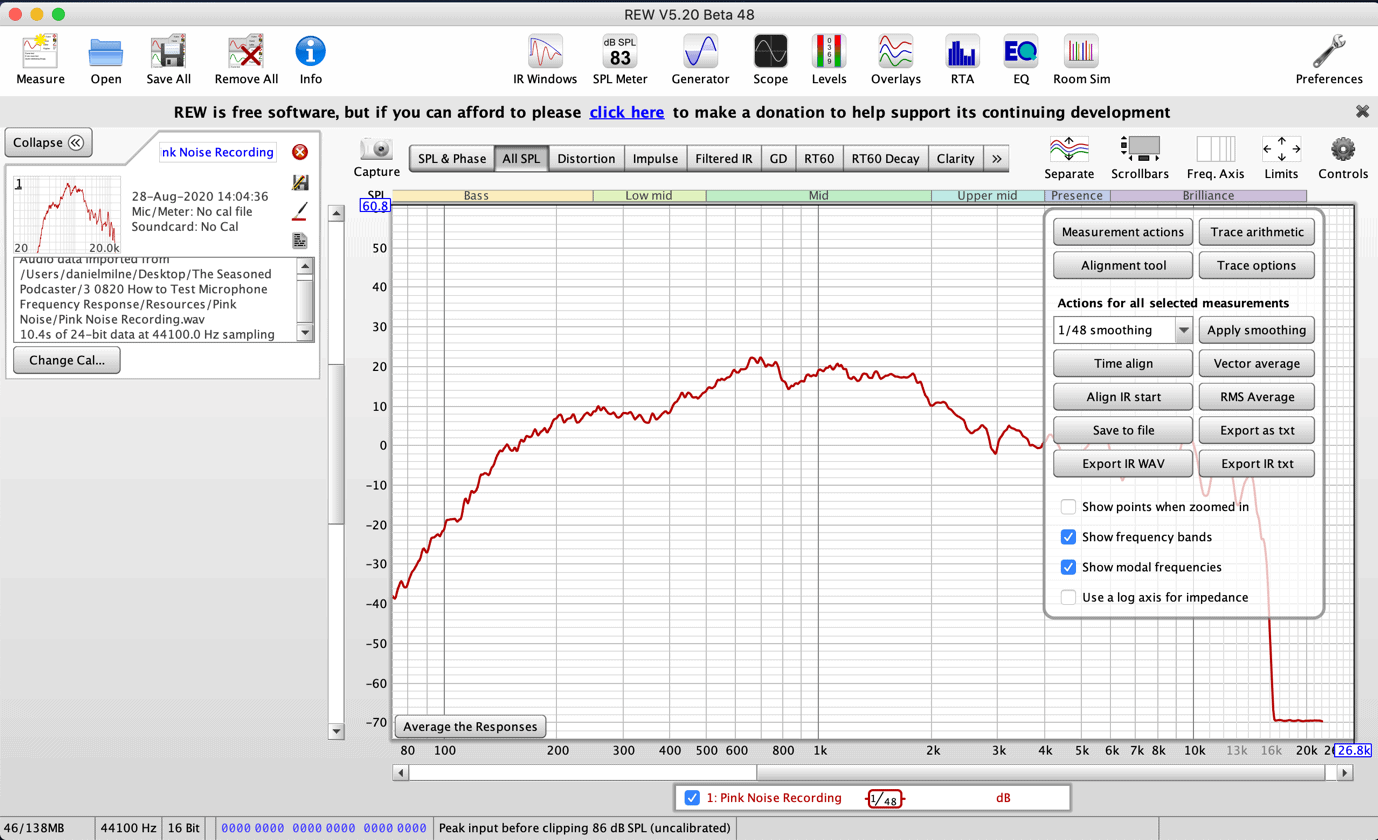Enable Show points when zoomed in
The width and height of the screenshot is (1378, 840).
1068,507
